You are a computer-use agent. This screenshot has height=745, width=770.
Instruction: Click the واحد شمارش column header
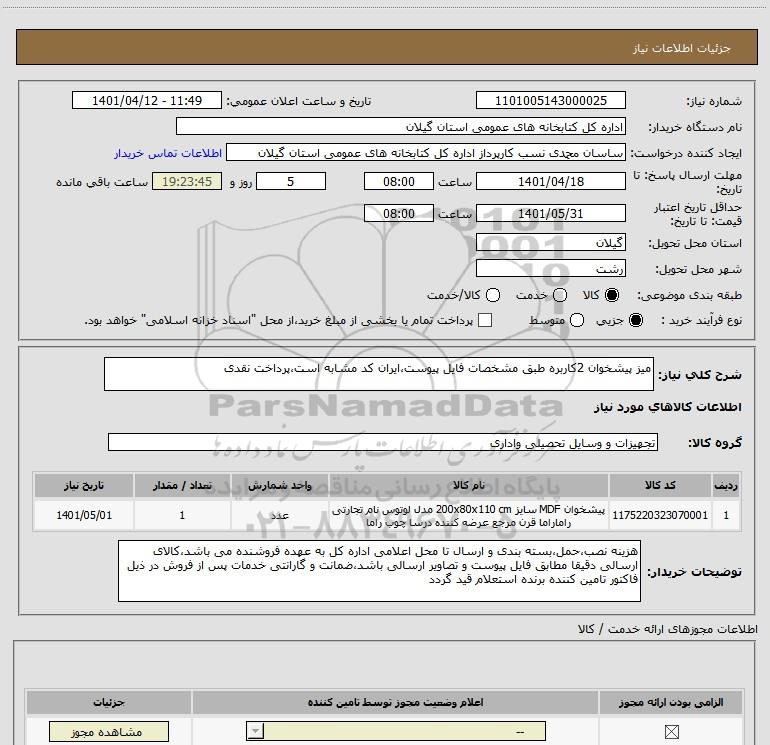click(x=279, y=485)
